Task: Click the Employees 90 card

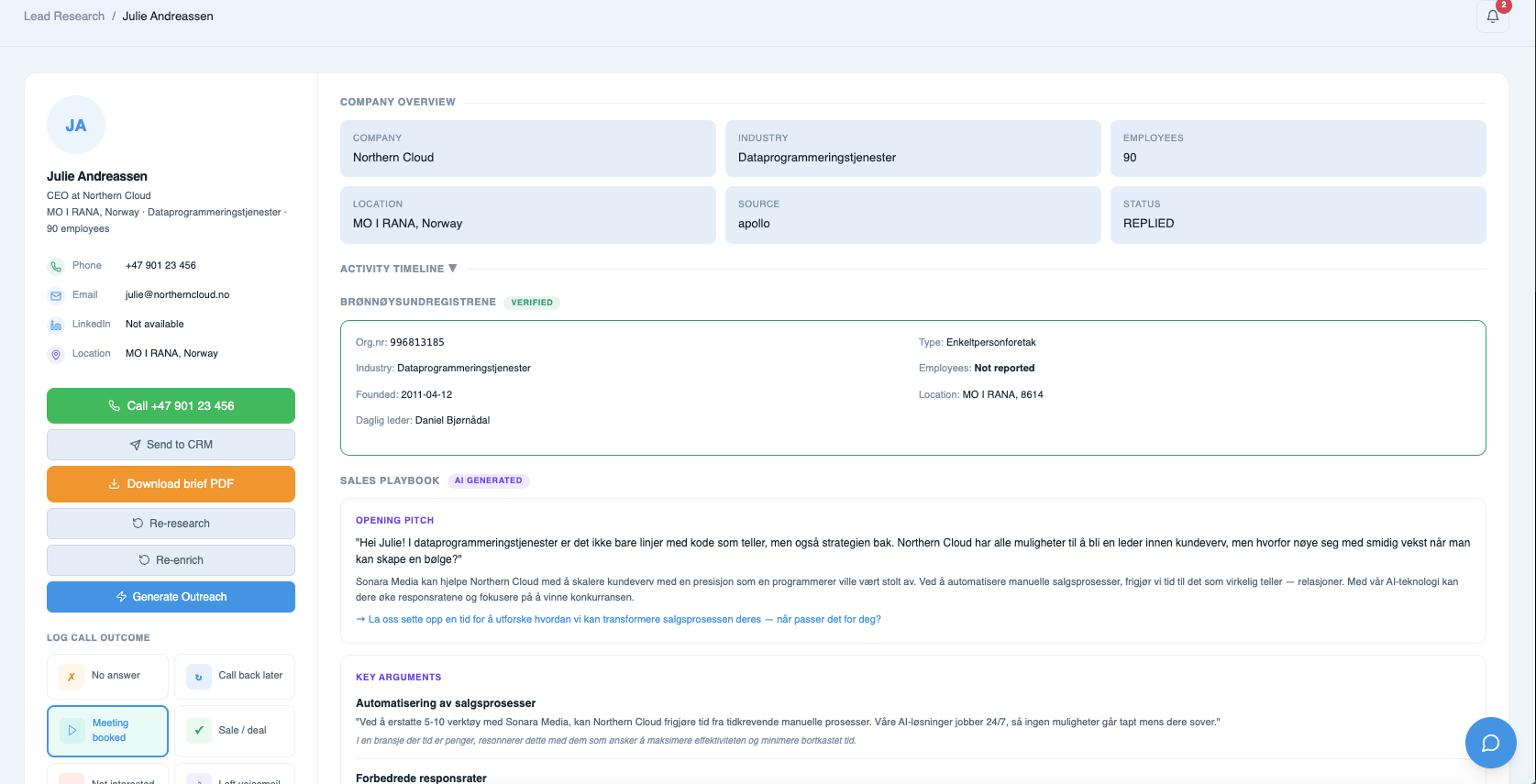Action: (1298, 149)
